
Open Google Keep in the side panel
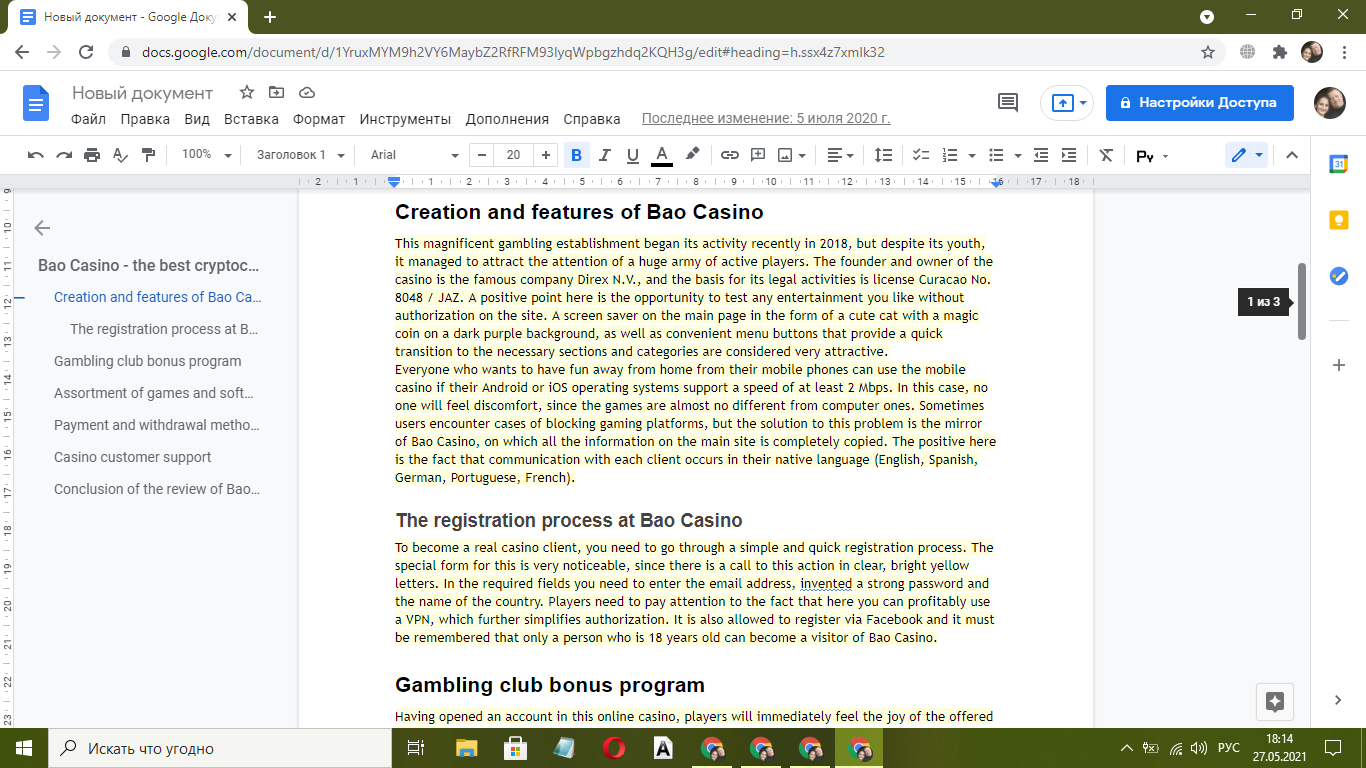[x=1339, y=220]
